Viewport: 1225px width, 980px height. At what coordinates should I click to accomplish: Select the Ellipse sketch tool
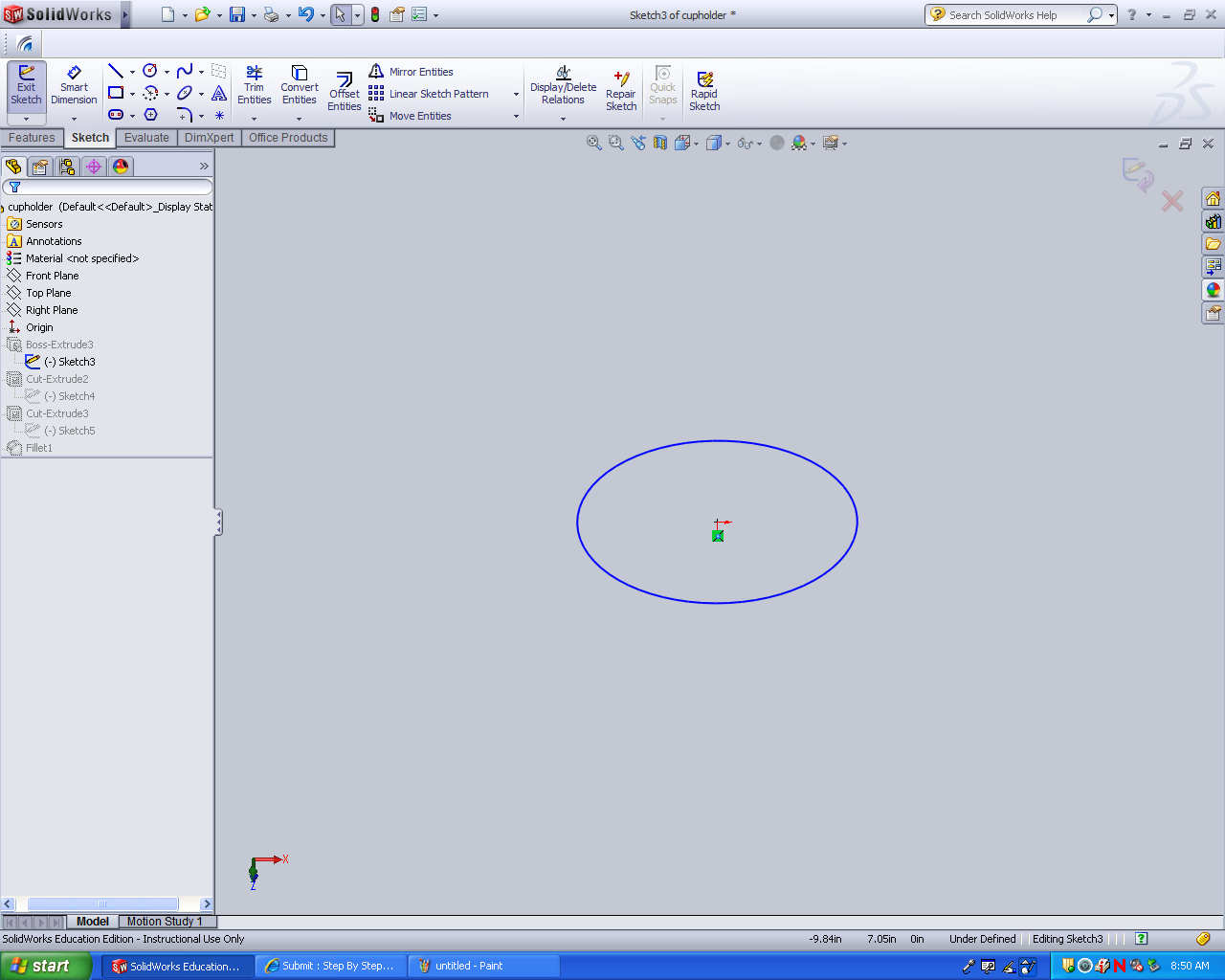pos(185,93)
